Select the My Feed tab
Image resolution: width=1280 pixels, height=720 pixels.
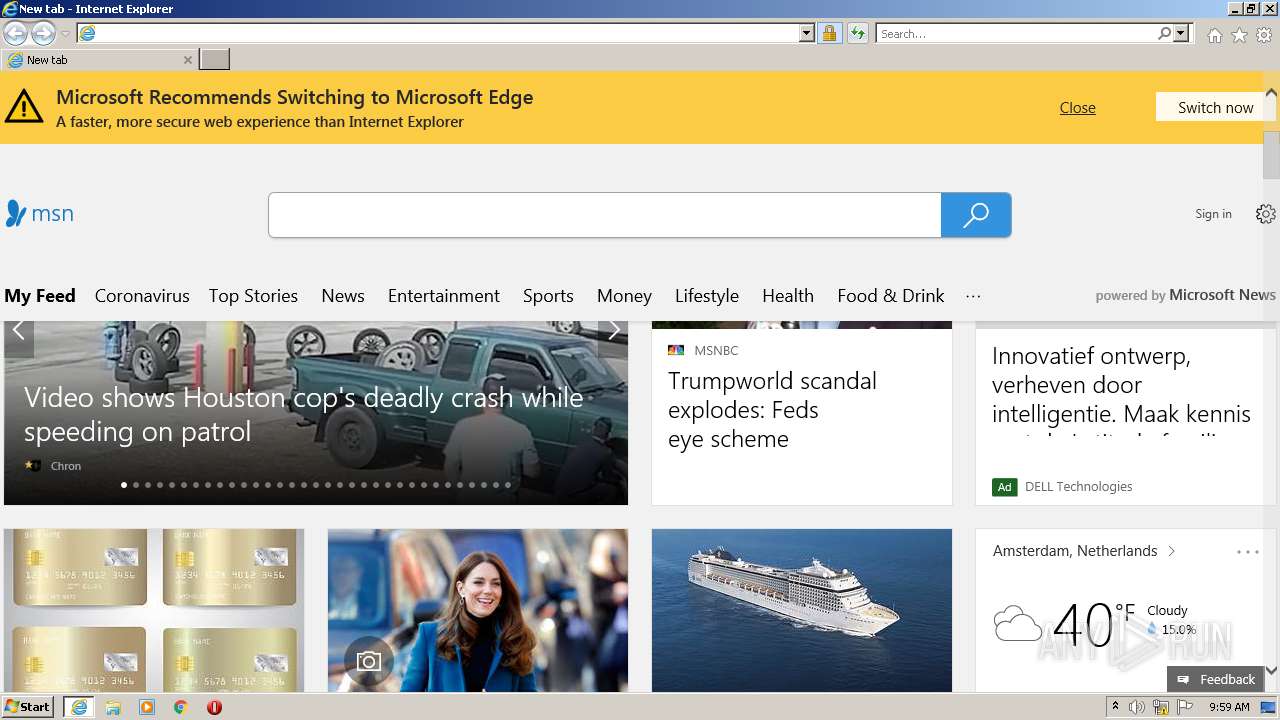(40, 296)
